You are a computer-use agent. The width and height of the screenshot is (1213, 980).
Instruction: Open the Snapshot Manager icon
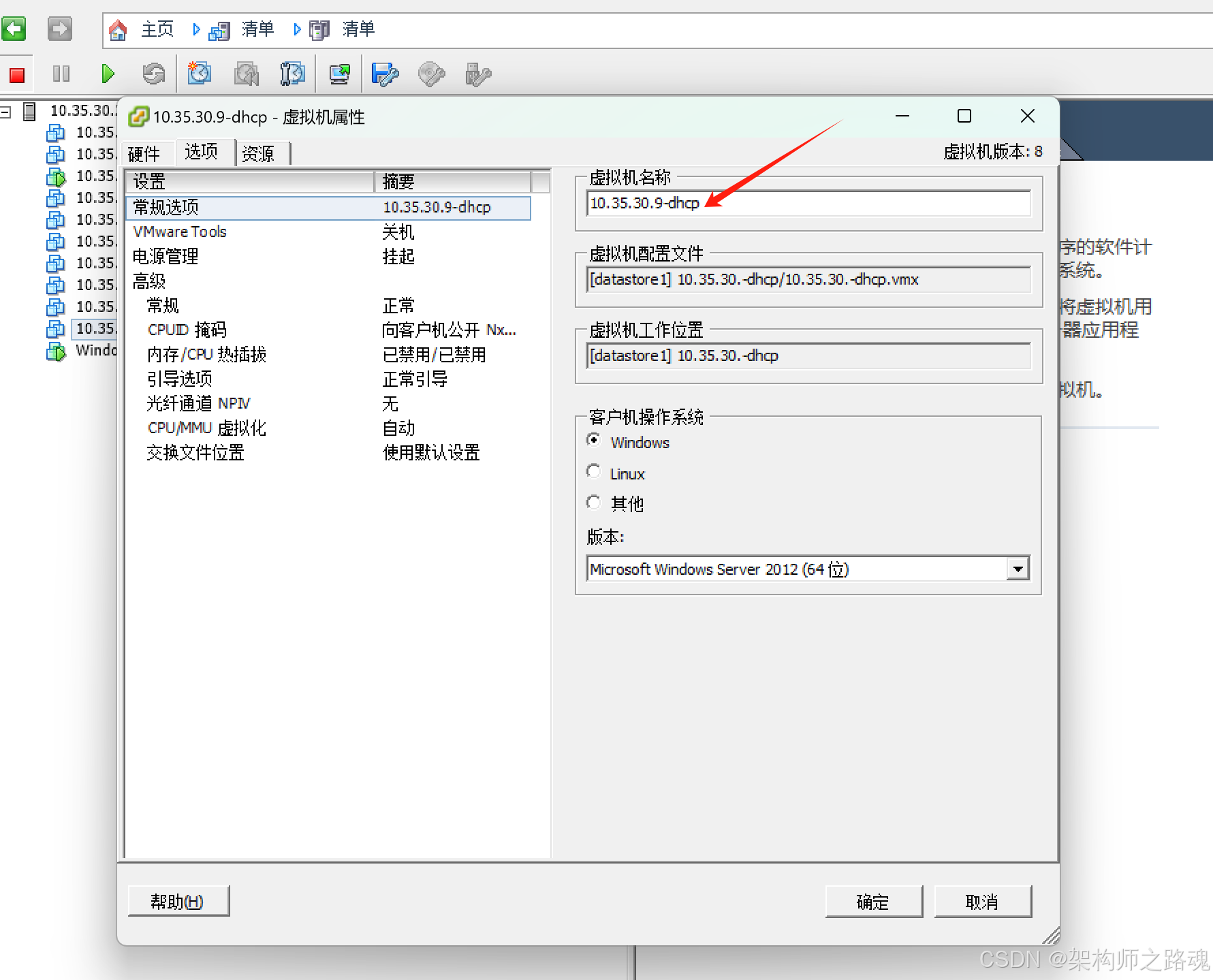293,74
